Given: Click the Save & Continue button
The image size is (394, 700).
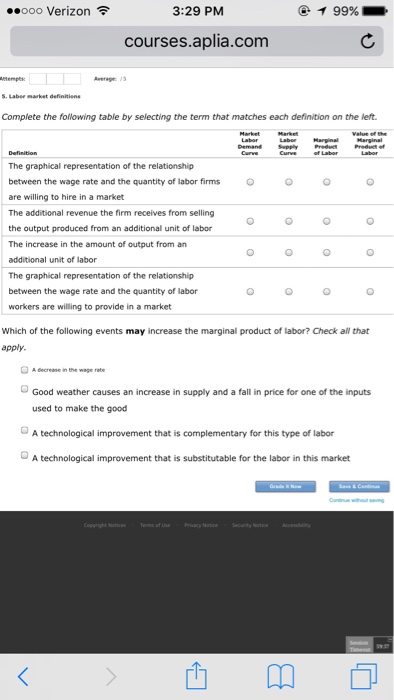Looking at the screenshot, I should tap(359, 487).
